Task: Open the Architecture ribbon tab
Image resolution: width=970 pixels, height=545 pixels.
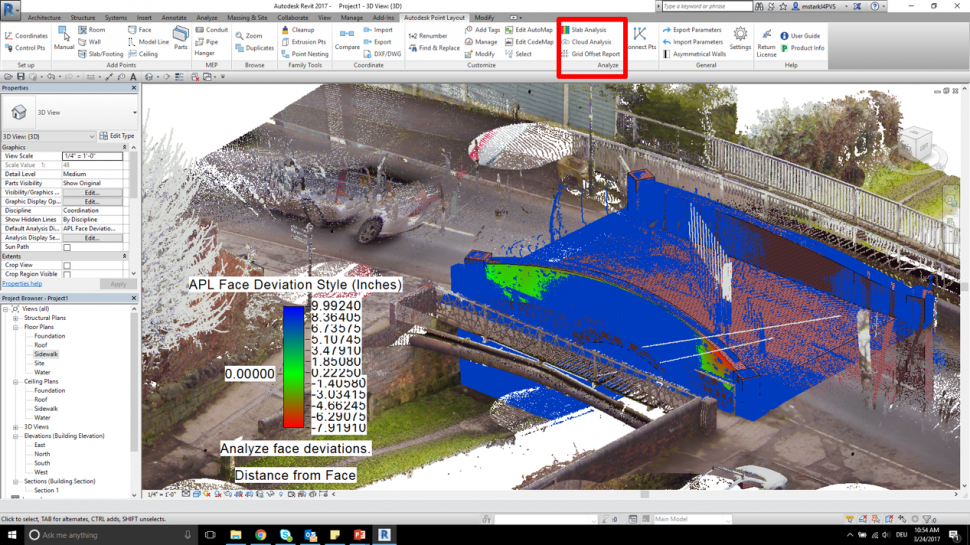Action: [x=44, y=18]
